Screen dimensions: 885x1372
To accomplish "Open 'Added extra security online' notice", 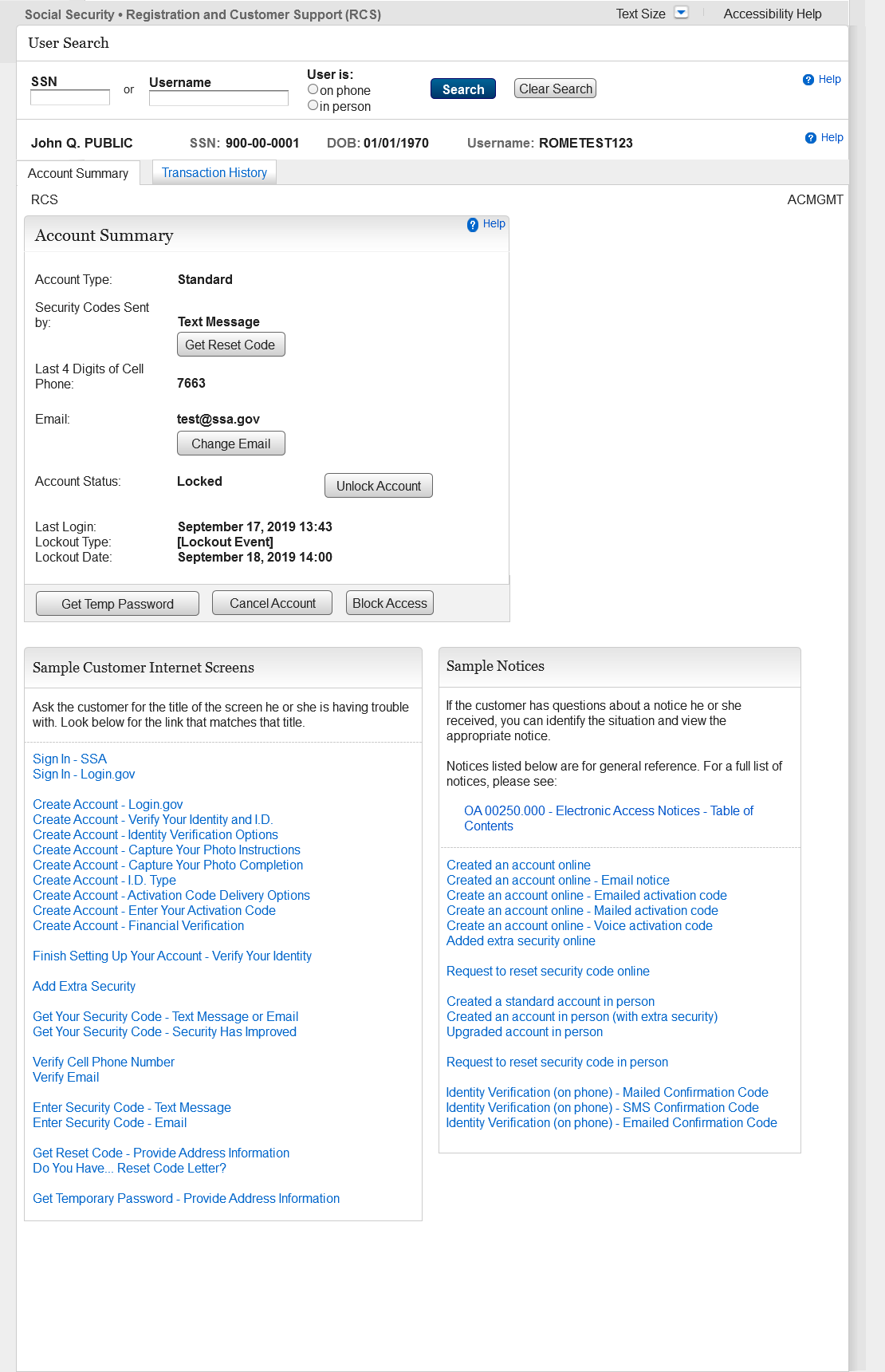I will click(521, 940).
